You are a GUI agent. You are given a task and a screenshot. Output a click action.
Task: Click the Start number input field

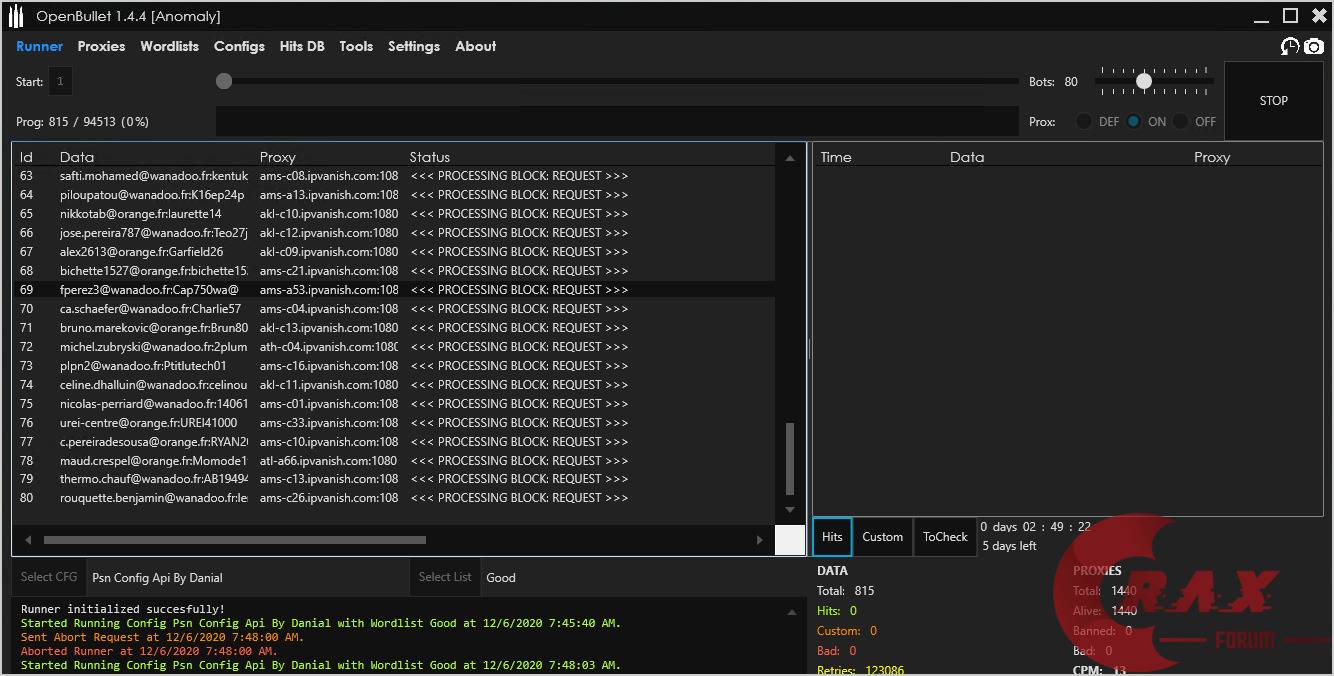pos(60,82)
